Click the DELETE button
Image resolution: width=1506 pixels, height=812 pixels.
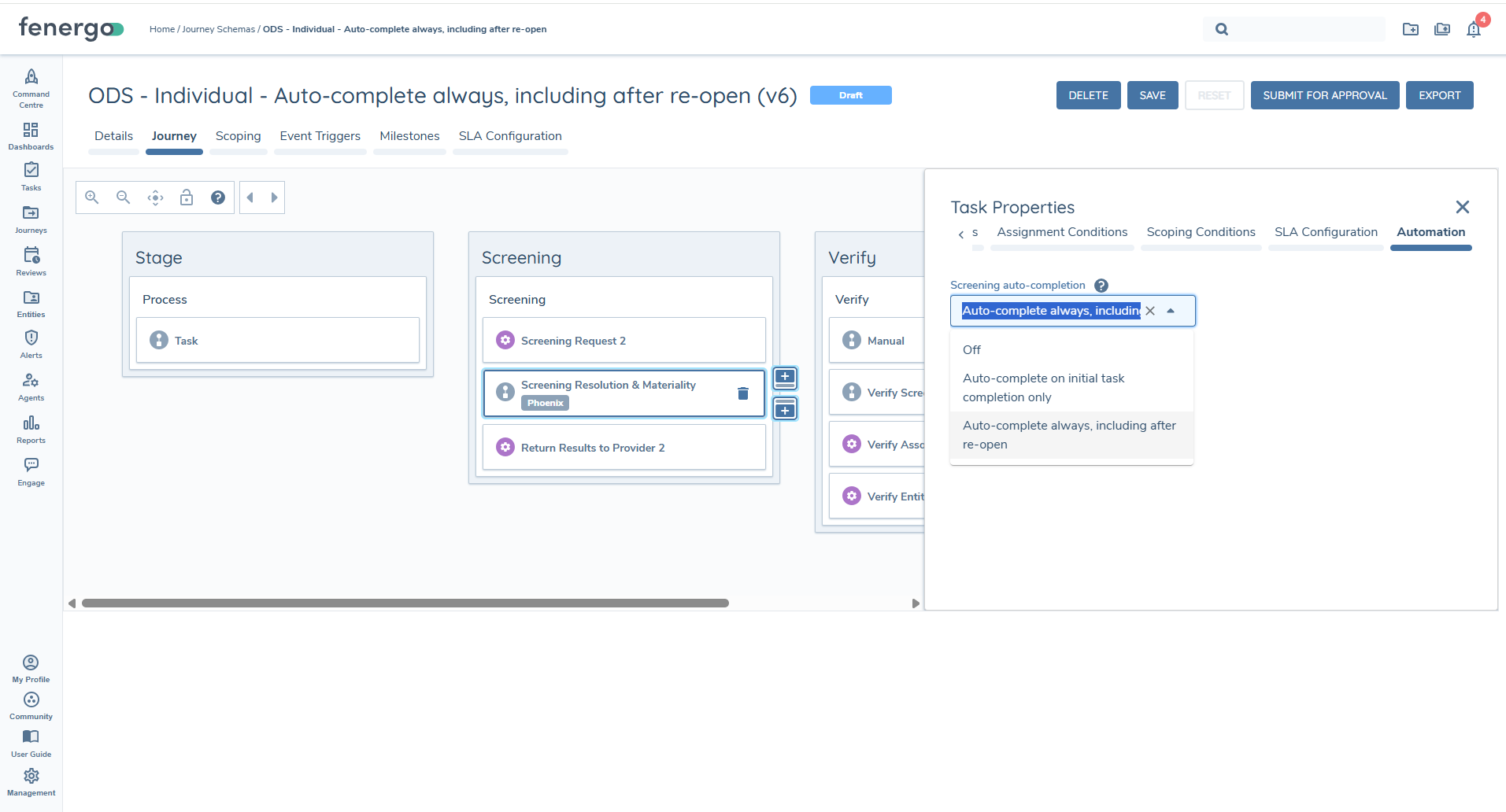(x=1088, y=95)
